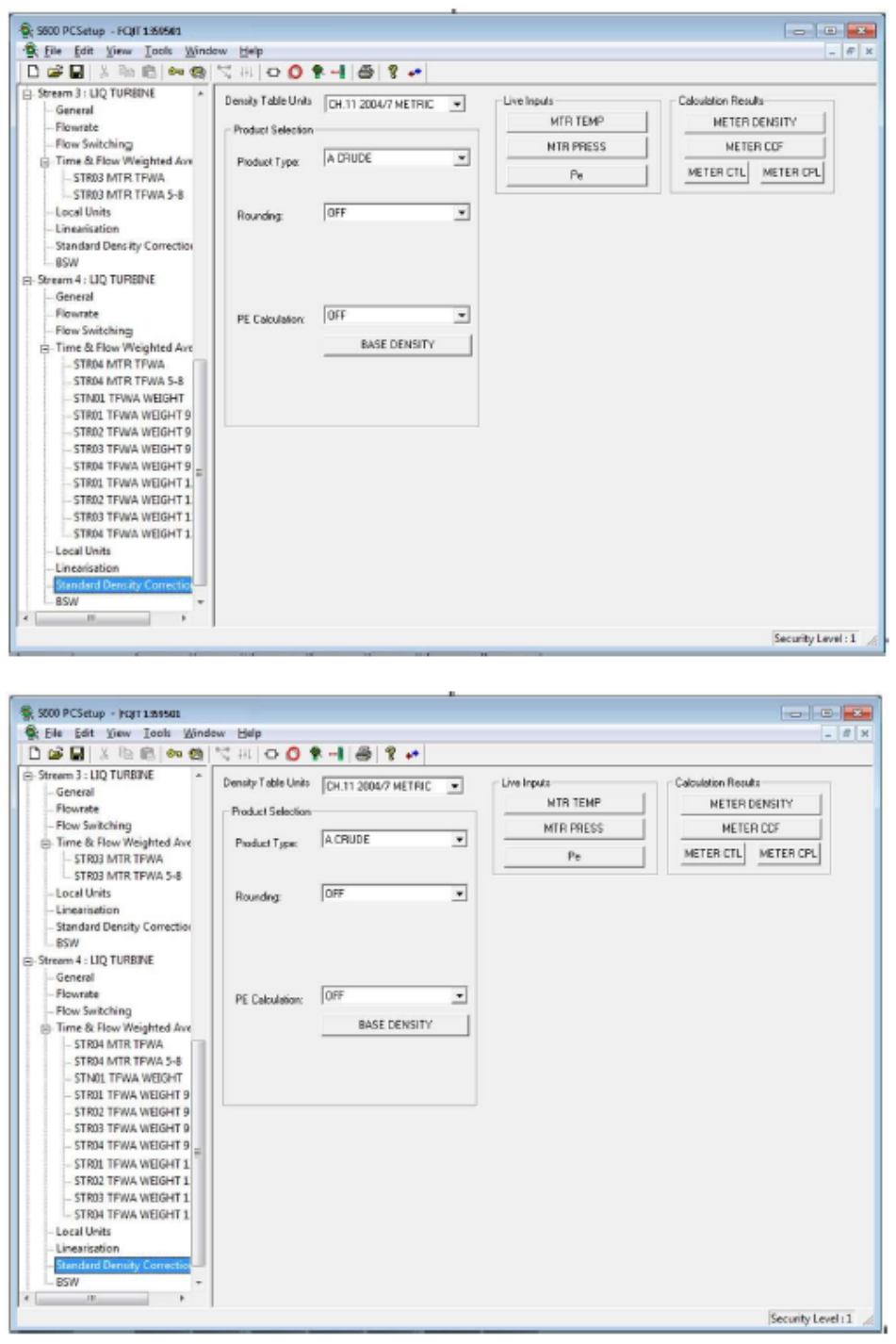Click red-blue arrows transfer icon in bottom window
This screenshot has height=1344, width=896.
(412, 753)
